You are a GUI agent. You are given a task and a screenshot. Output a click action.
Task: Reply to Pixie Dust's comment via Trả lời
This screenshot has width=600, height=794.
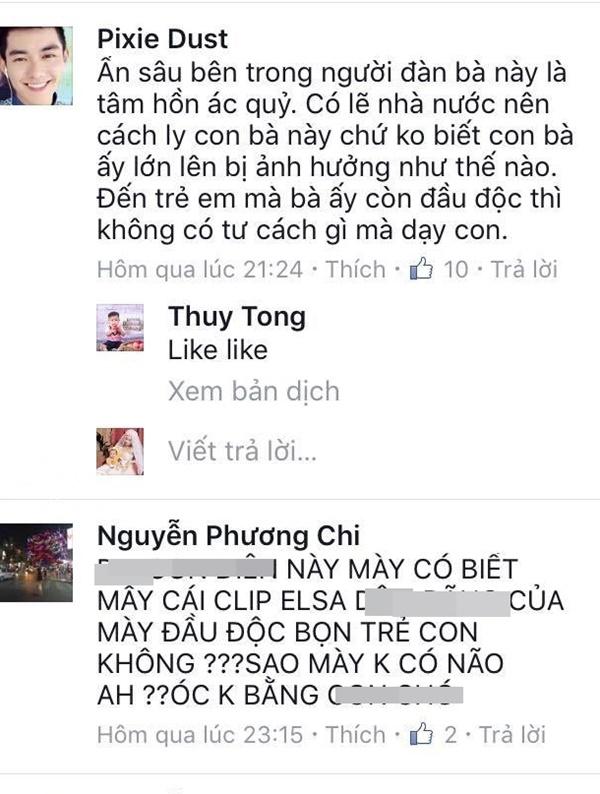524,269
